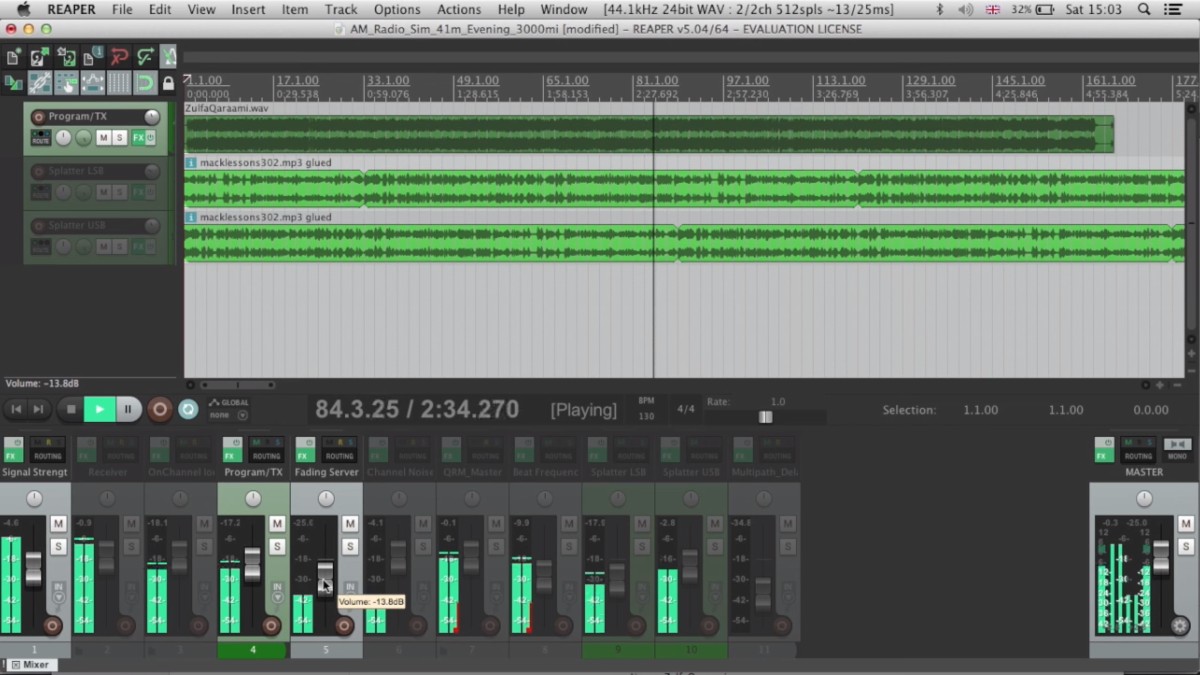Stop playback with the transport stop button
This screenshot has height=675, width=1200.
coord(70,409)
